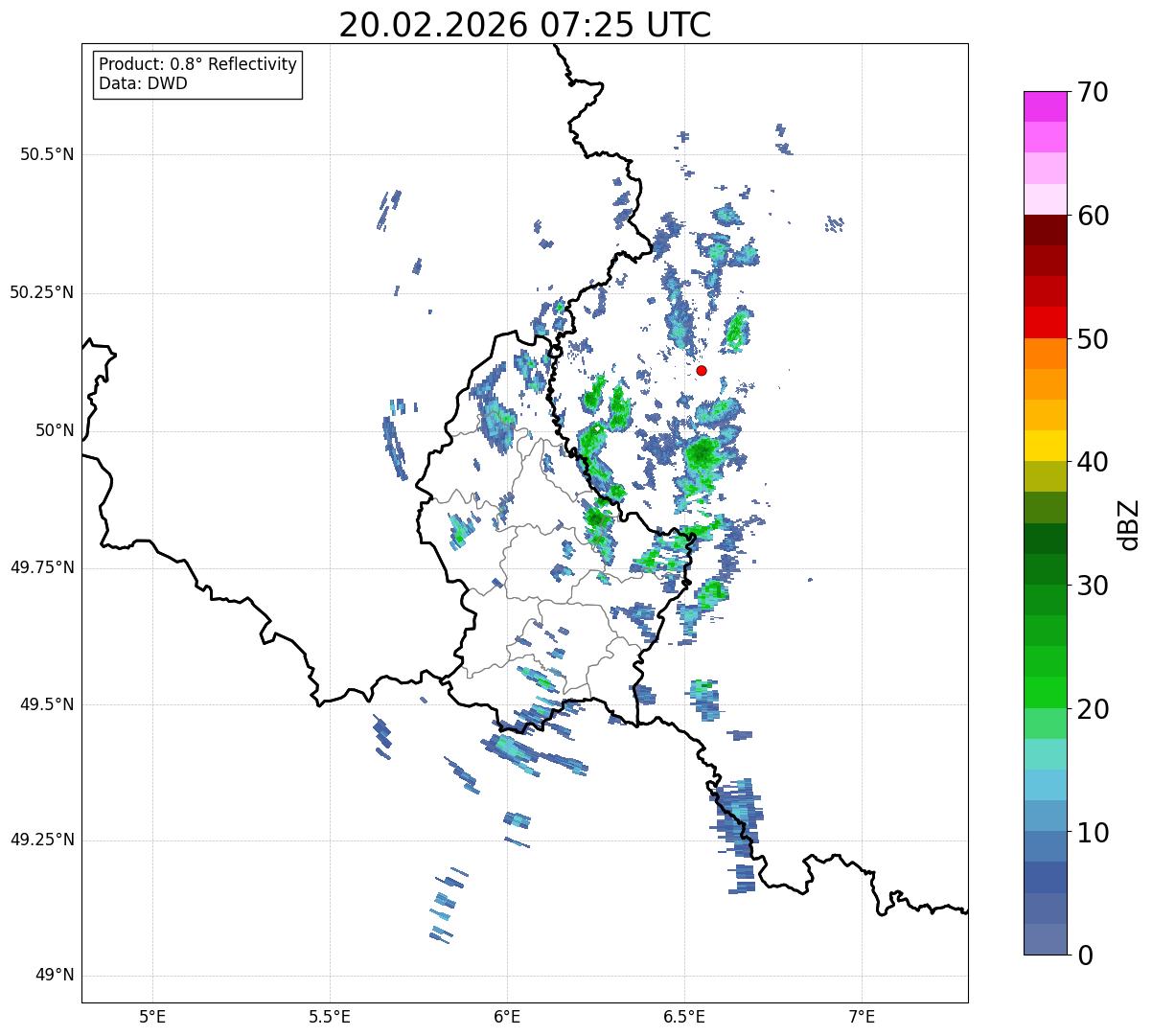Viewport: 1152px width, 1036px height.
Task: Click the colorbar tick label 70
Action: coord(1093,92)
